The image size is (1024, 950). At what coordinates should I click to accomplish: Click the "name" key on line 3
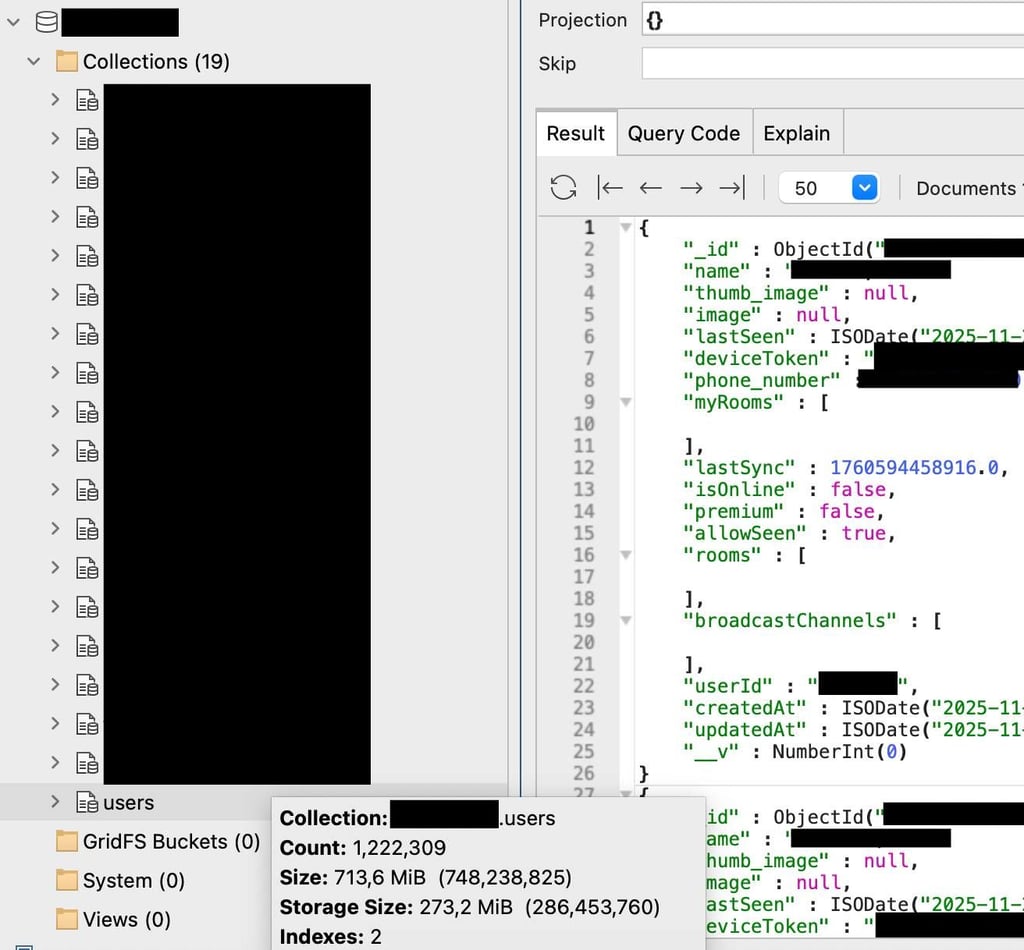pyautogui.click(x=716, y=271)
